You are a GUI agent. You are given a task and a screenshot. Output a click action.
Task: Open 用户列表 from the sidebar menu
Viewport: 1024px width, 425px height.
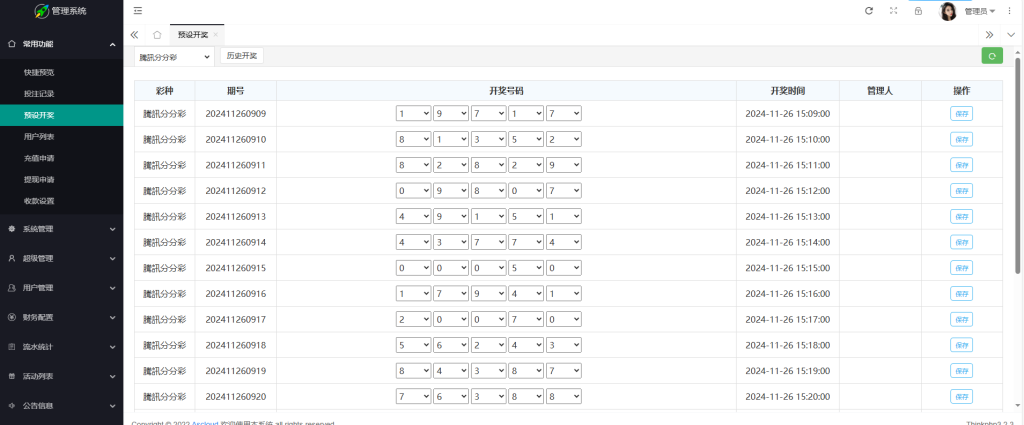(39, 136)
